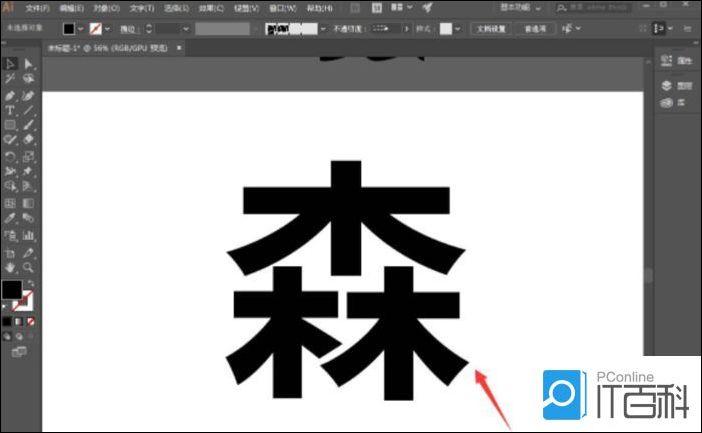Open the 对象(O) menu
This screenshot has width=702, height=433.
(107, 9)
